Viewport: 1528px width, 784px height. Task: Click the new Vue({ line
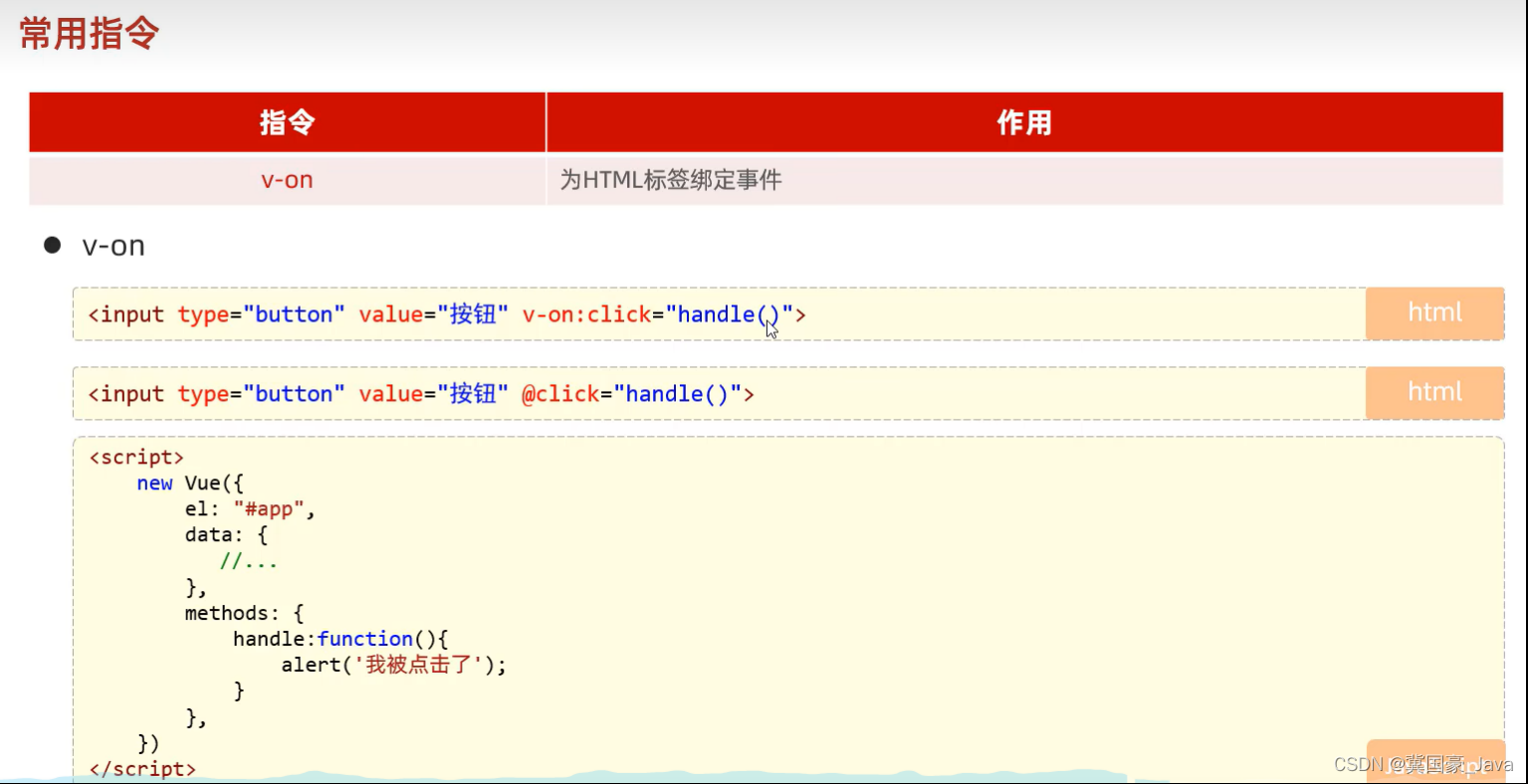tap(190, 484)
